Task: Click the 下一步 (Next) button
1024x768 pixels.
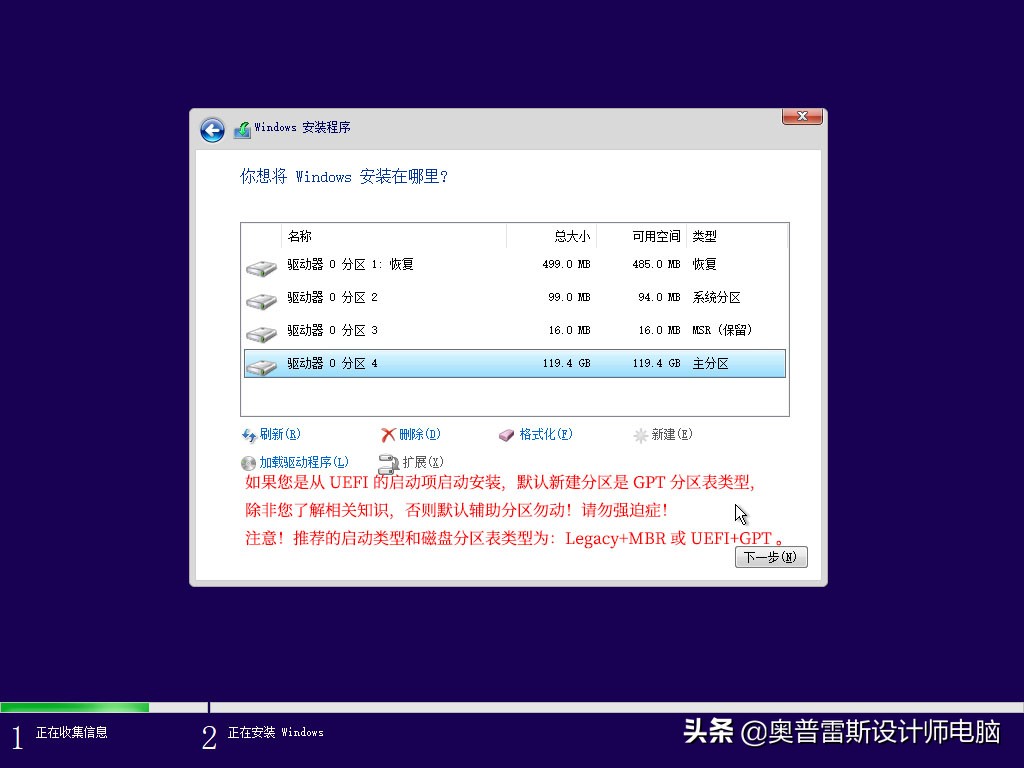Action: coord(770,557)
